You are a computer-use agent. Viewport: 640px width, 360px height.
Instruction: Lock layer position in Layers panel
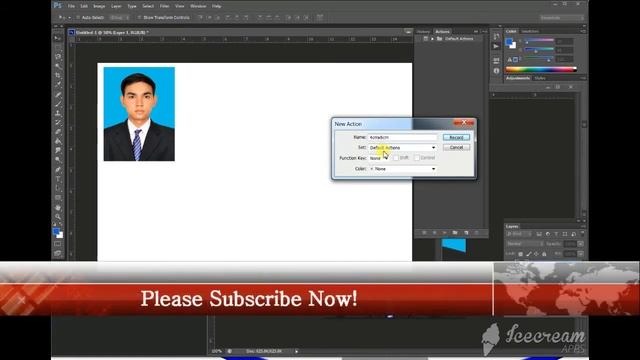click(x=536, y=254)
